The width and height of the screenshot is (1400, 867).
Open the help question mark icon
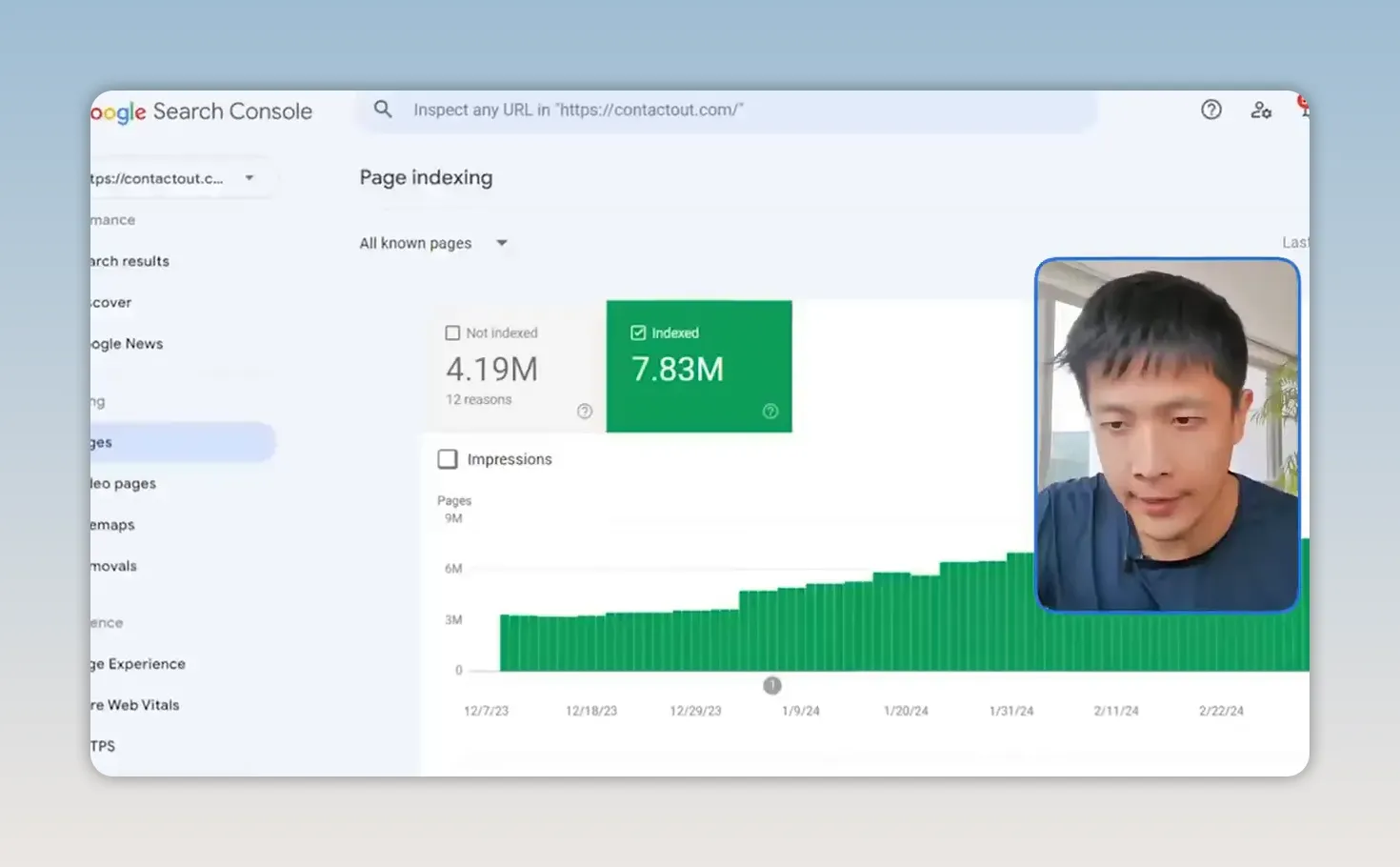(x=1210, y=110)
